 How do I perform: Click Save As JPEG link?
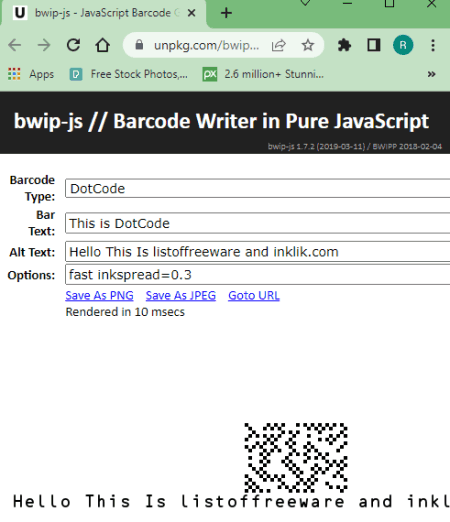(181, 296)
